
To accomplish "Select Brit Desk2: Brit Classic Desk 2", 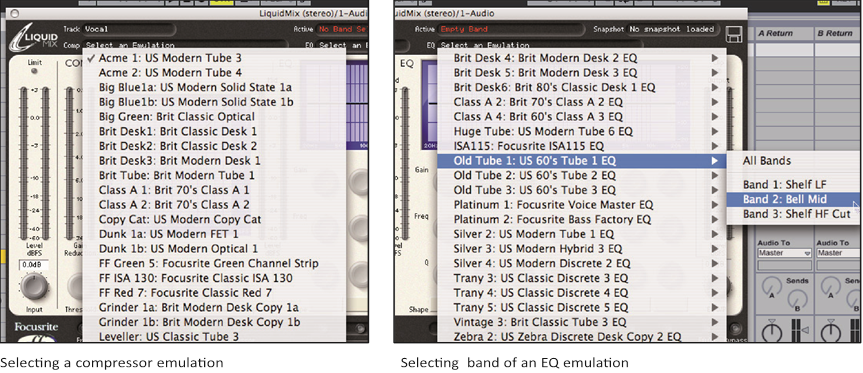I will click(x=215, y=146).
